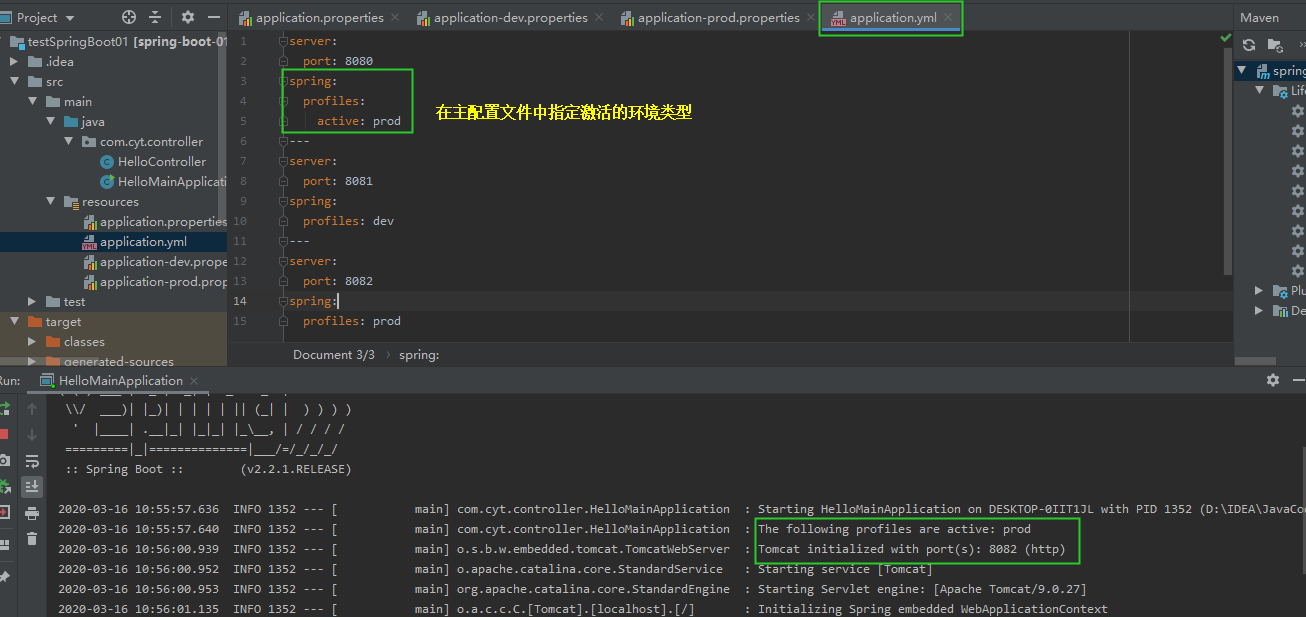Image resolution: width=1306 pixels, height=617 pixels.
Task: Hide the Project tool window
Action: click(214, 17)
